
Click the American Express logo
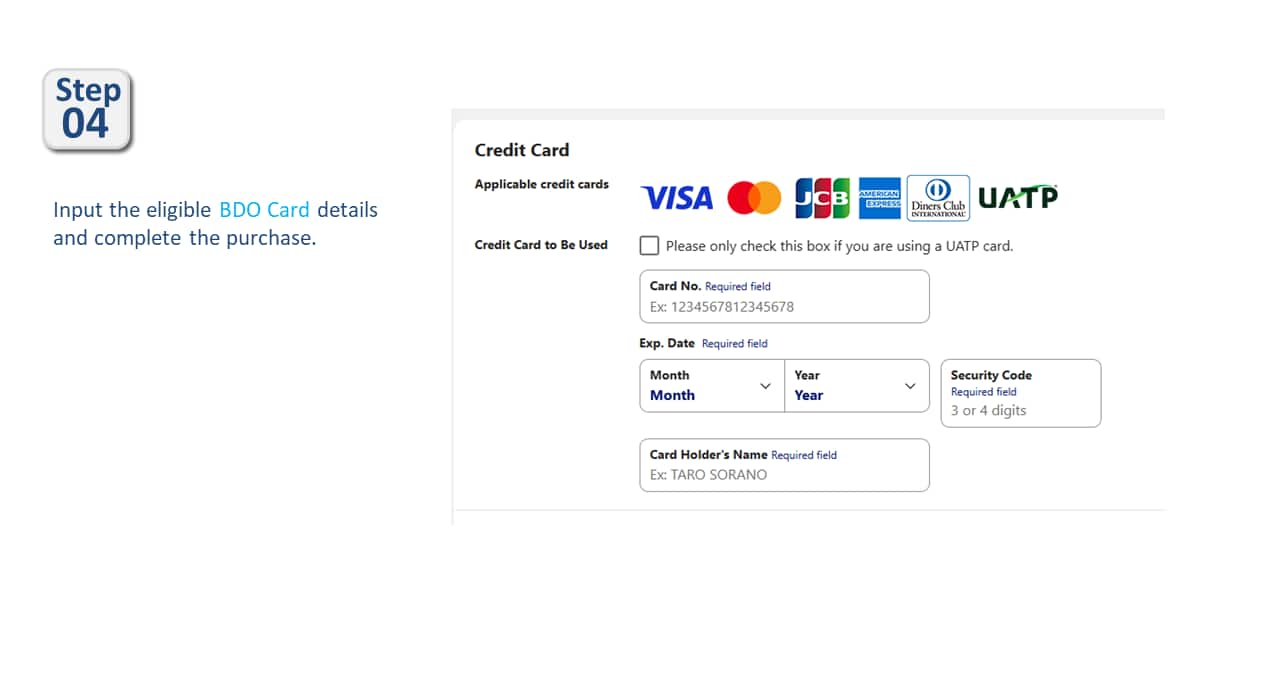point(880,198)
